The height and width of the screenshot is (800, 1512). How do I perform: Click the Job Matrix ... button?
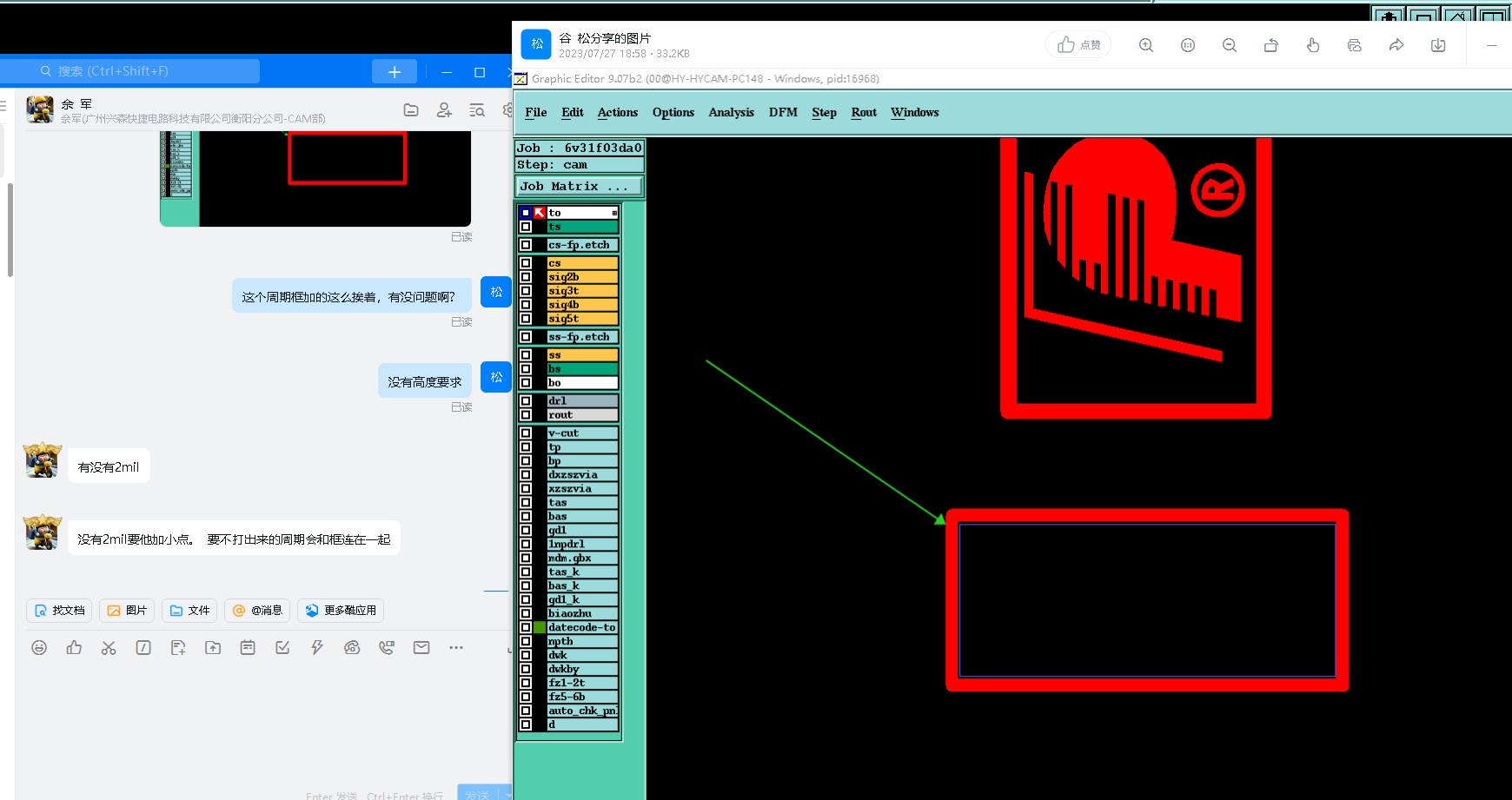point(579,186)
